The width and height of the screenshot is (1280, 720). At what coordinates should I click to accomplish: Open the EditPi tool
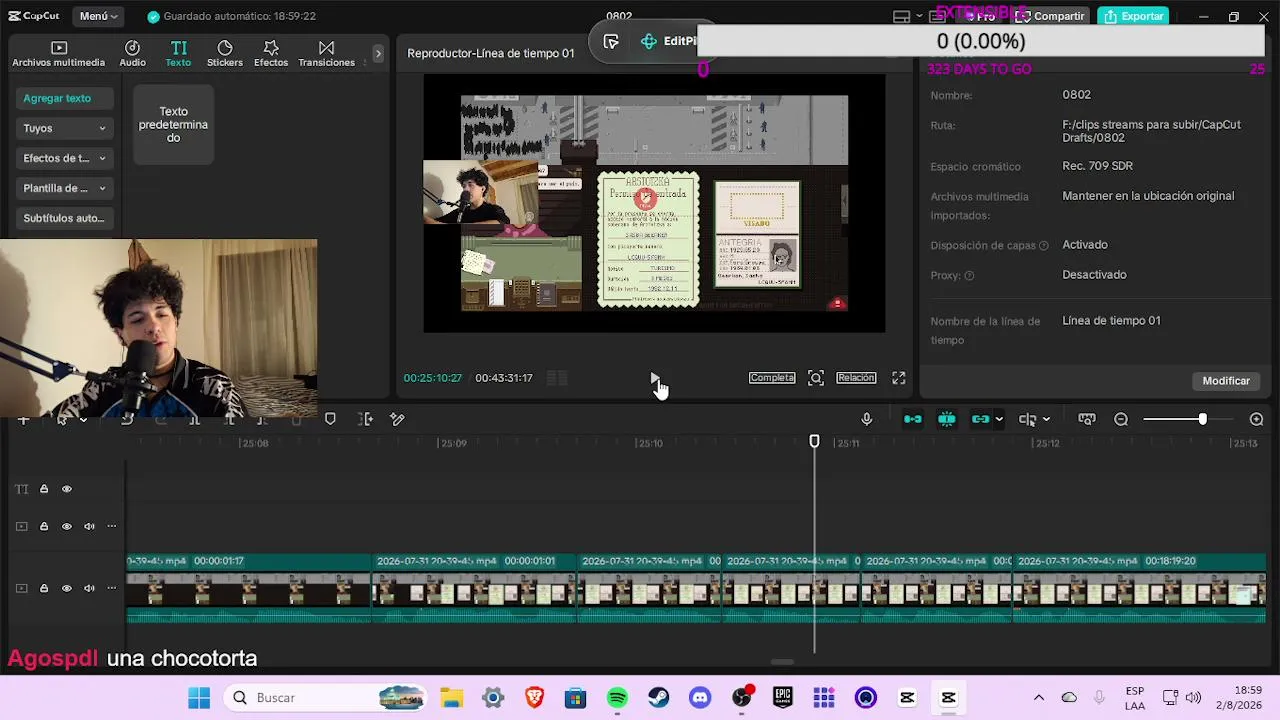point(668,41)
